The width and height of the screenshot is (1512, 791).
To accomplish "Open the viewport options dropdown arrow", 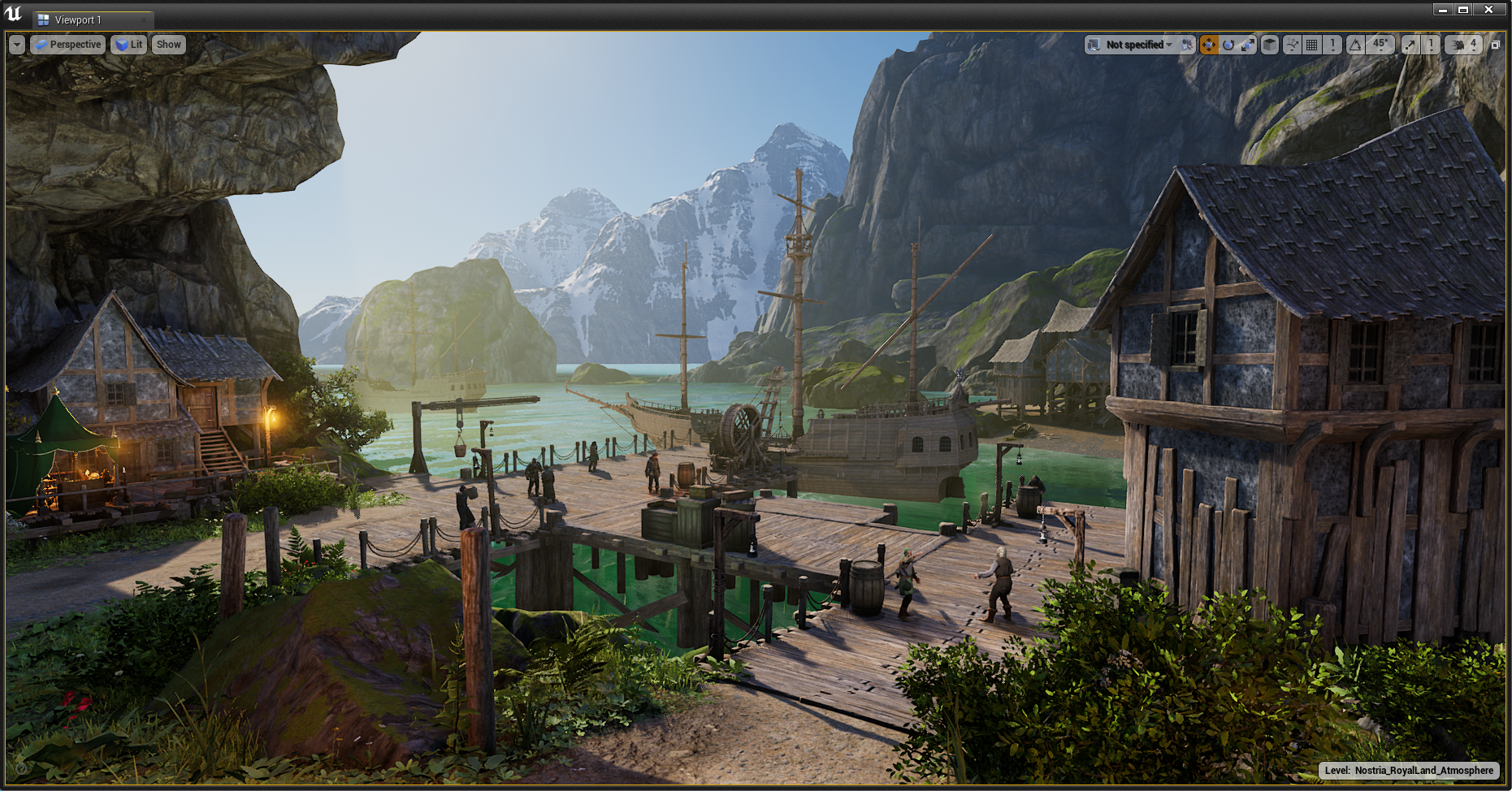I will click(17, 45).
